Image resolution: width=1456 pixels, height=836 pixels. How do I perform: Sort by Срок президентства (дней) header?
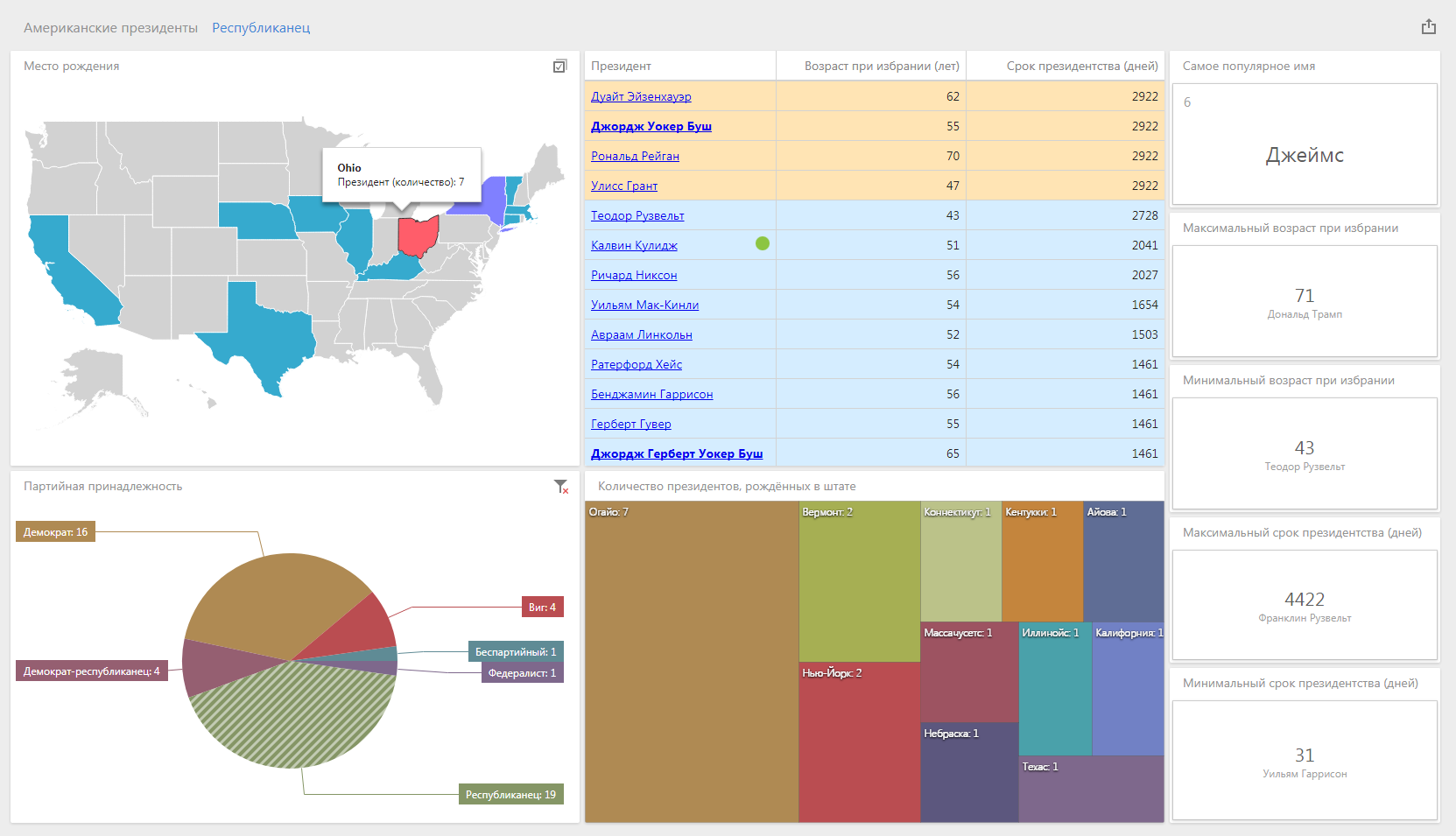1066,66
